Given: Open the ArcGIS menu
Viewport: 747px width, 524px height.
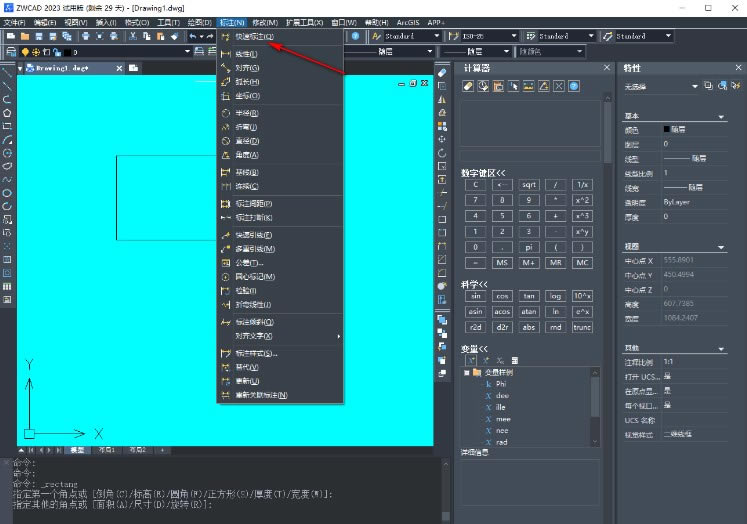Looking at the screenshot, I should [408, 22].
